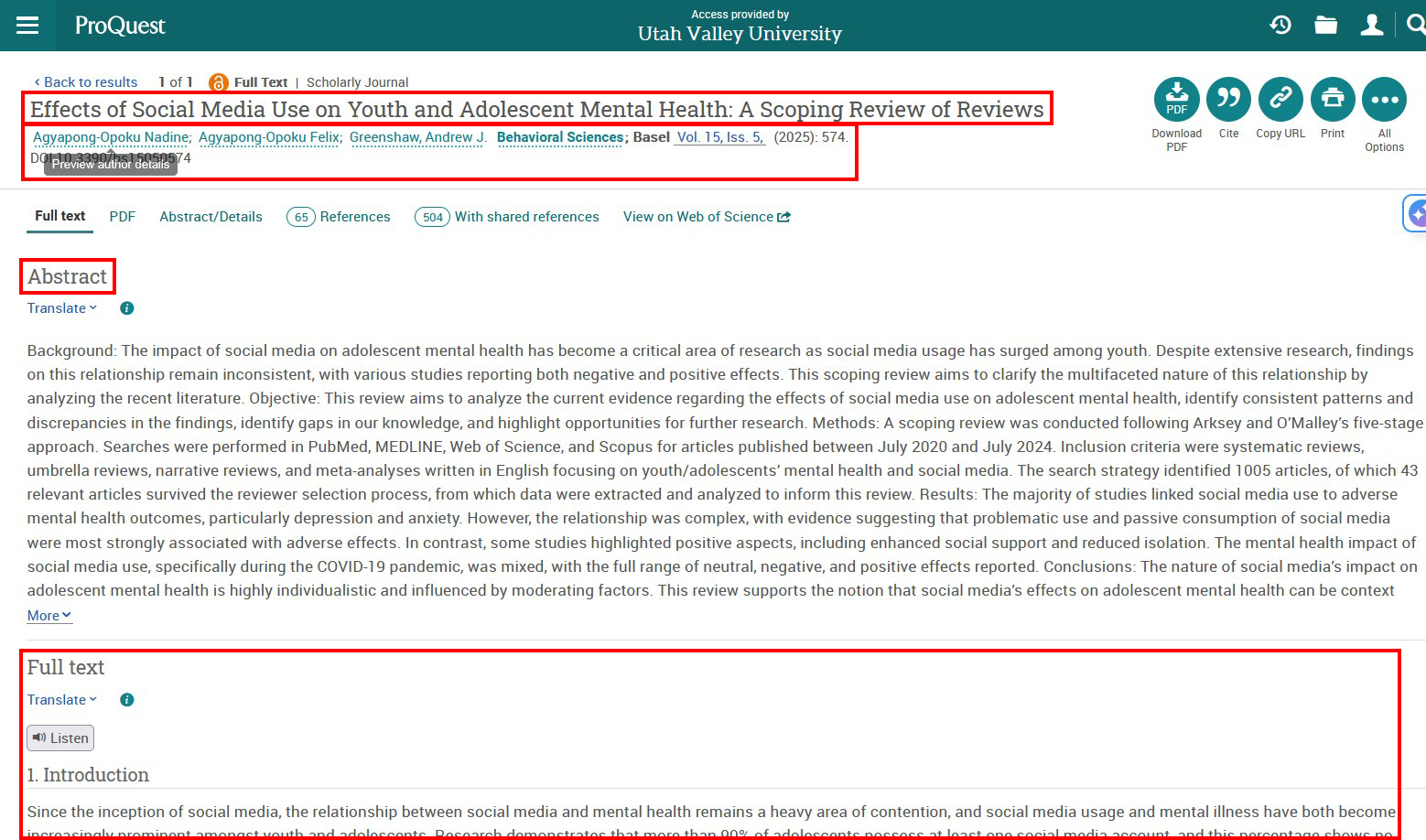The height and width of the screenshot is (840, 1426).
Task: Click the 1. Introduction heading
Action: [88, 775]
